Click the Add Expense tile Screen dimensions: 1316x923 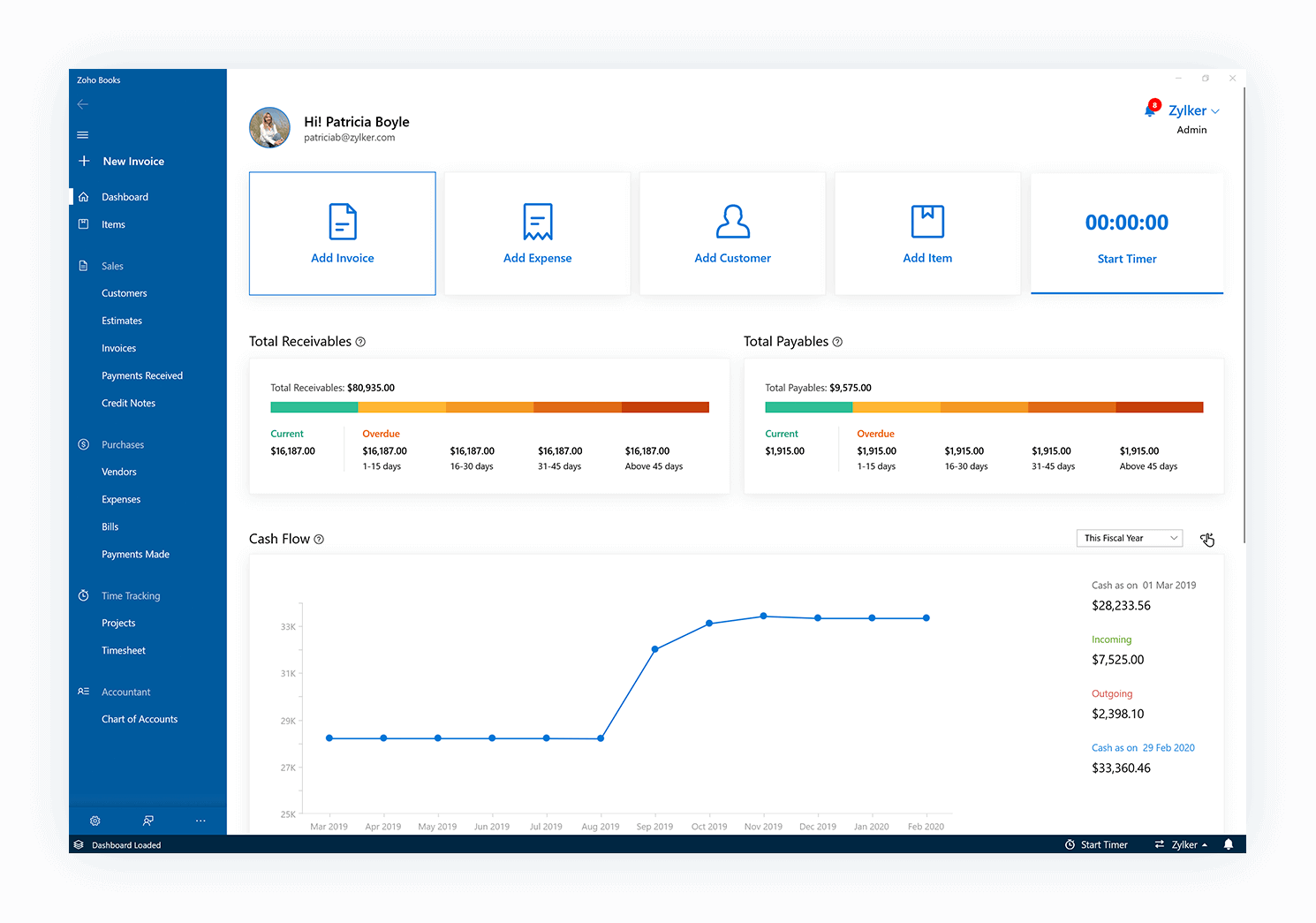tap(537, 233)
